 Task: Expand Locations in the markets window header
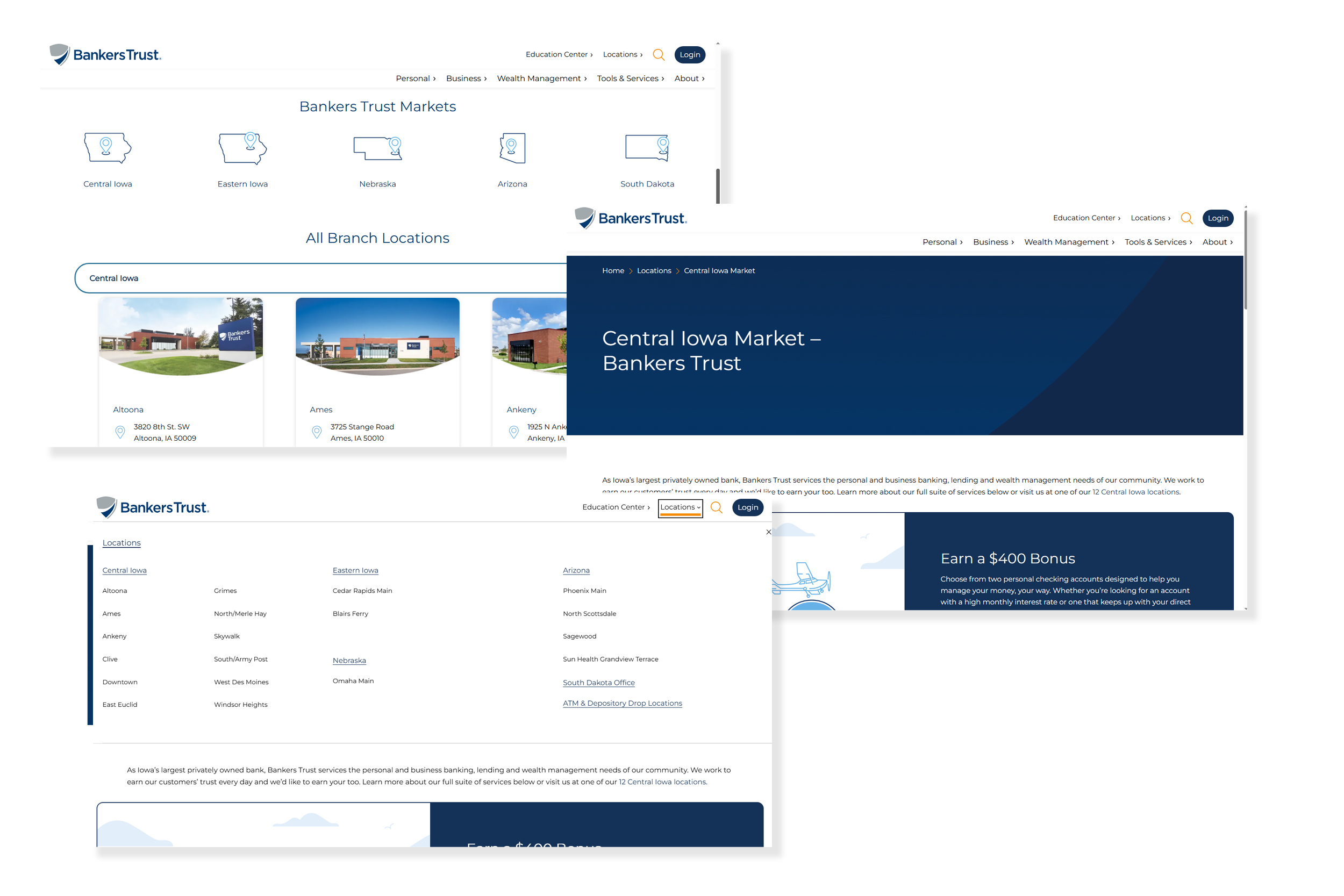click(623, 55)
